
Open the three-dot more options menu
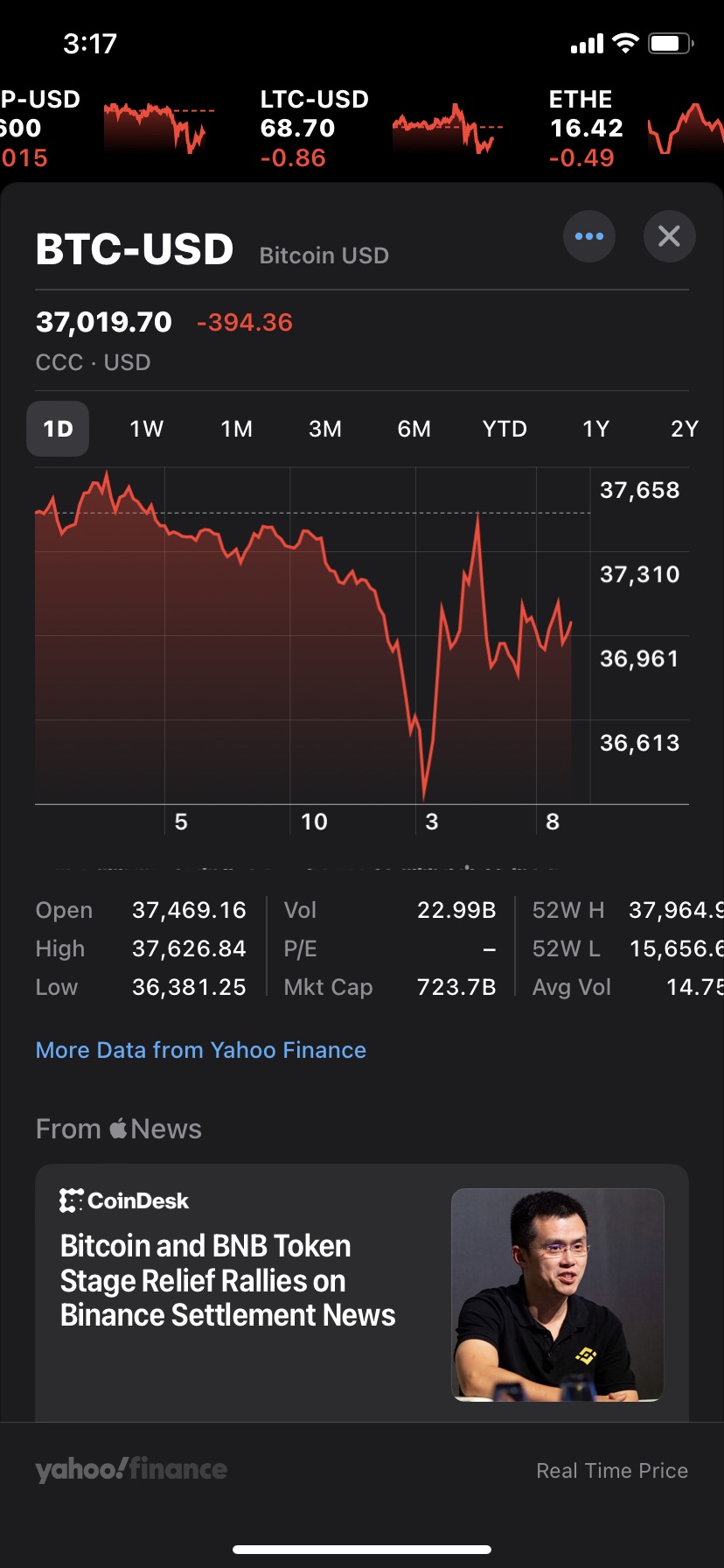(589, 236)
